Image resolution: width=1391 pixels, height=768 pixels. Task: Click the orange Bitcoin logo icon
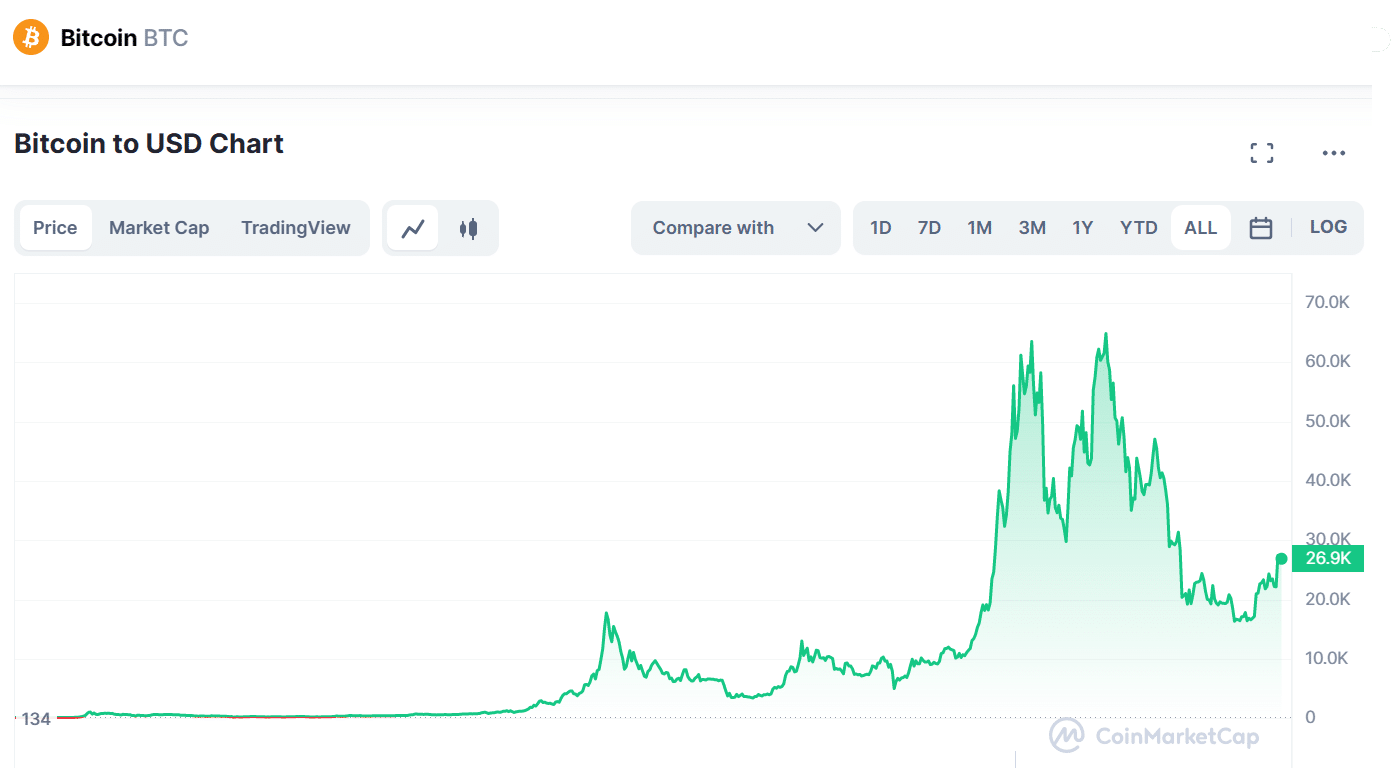[31, 38]
